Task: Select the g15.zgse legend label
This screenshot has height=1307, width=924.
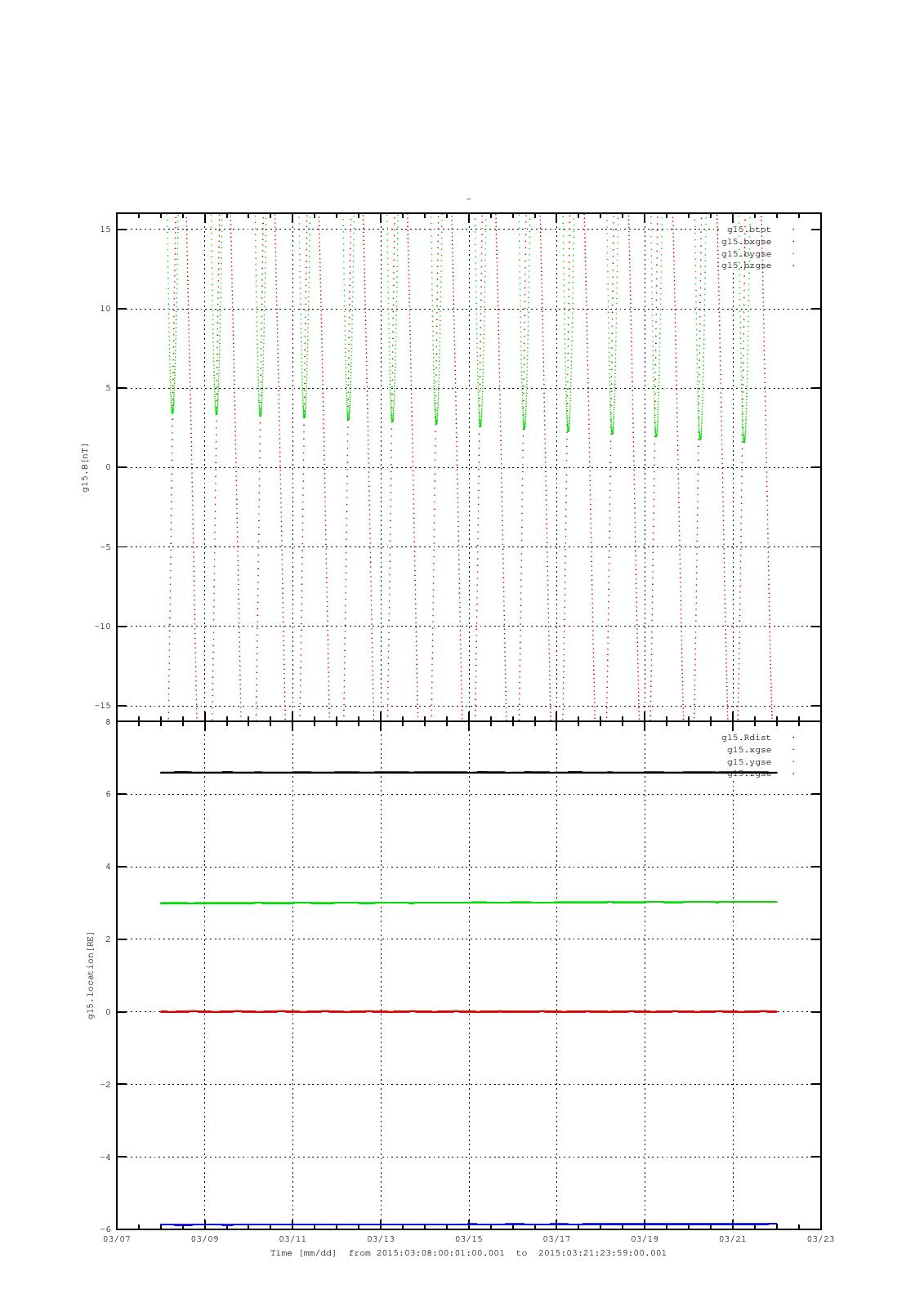Action: 749,774
